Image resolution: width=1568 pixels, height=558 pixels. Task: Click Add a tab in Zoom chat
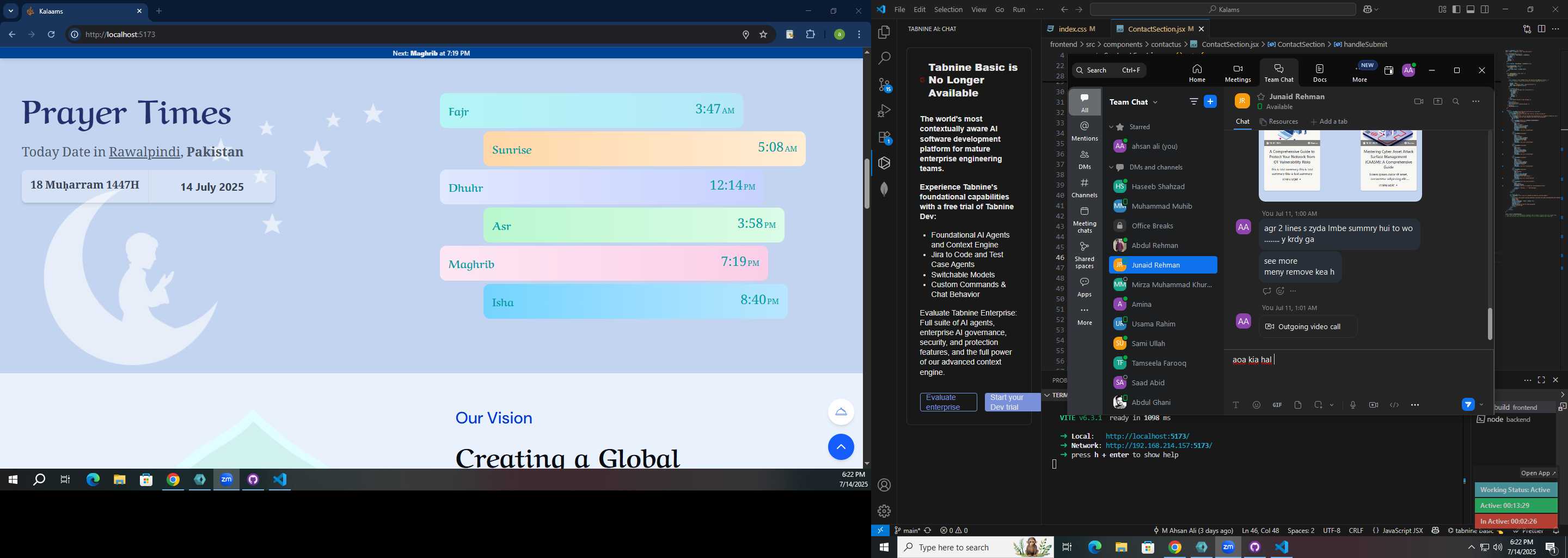pyautogui.click(x=1329, y=122)
